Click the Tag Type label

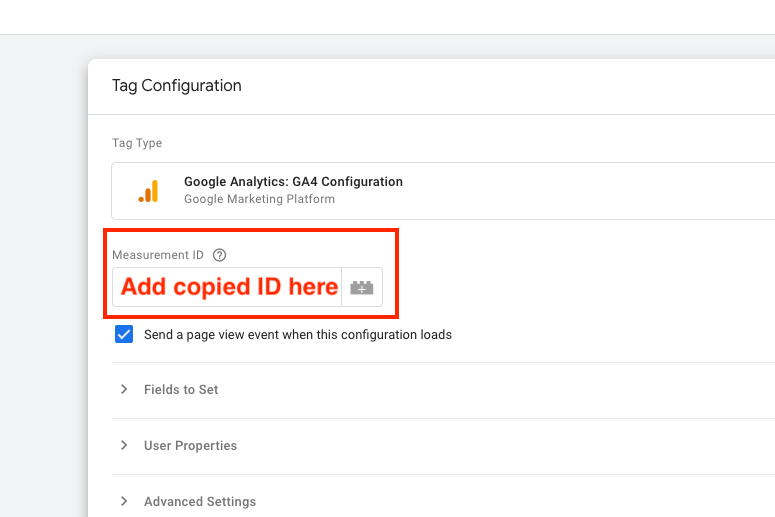tap(137, 143)
